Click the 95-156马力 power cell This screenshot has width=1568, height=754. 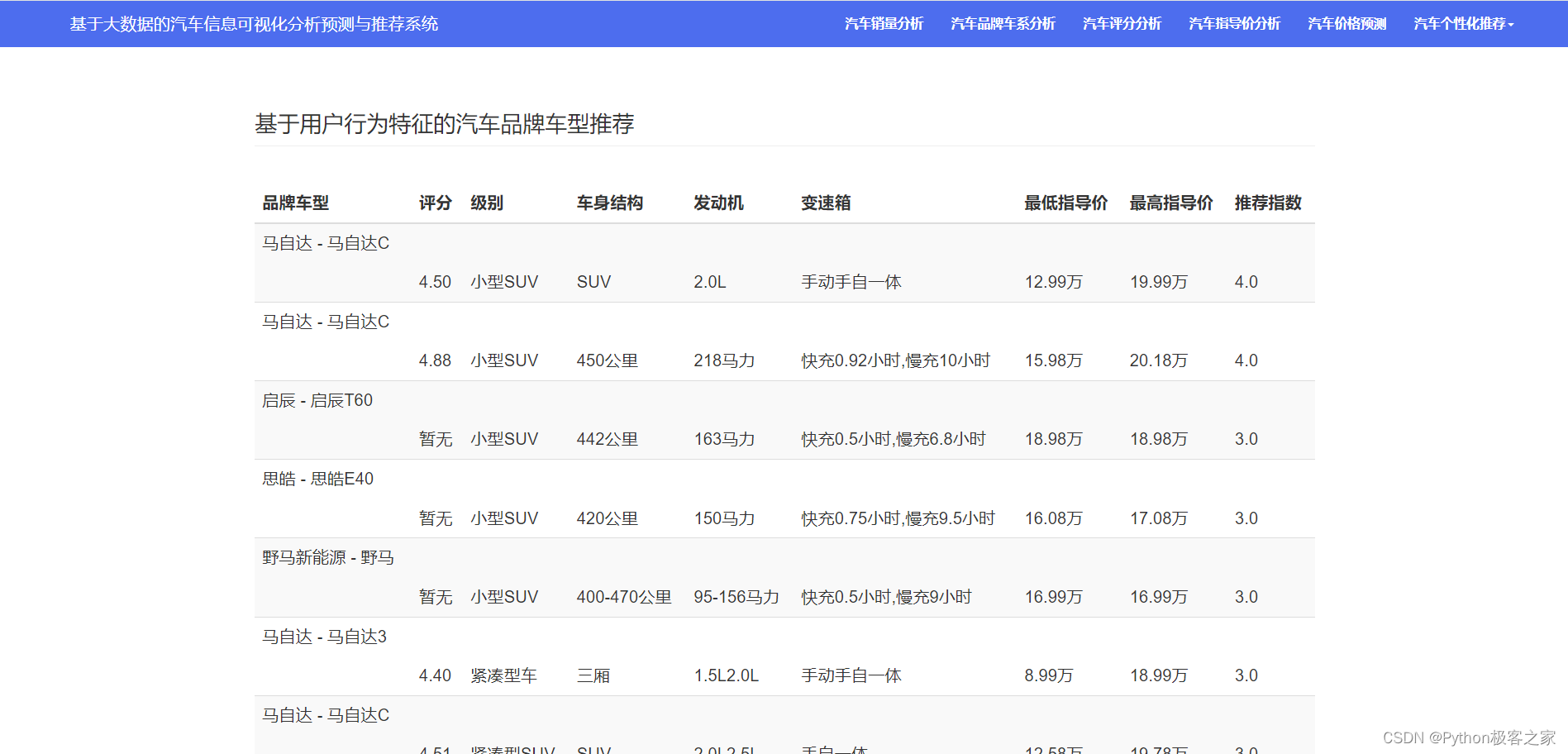[736, 597]
